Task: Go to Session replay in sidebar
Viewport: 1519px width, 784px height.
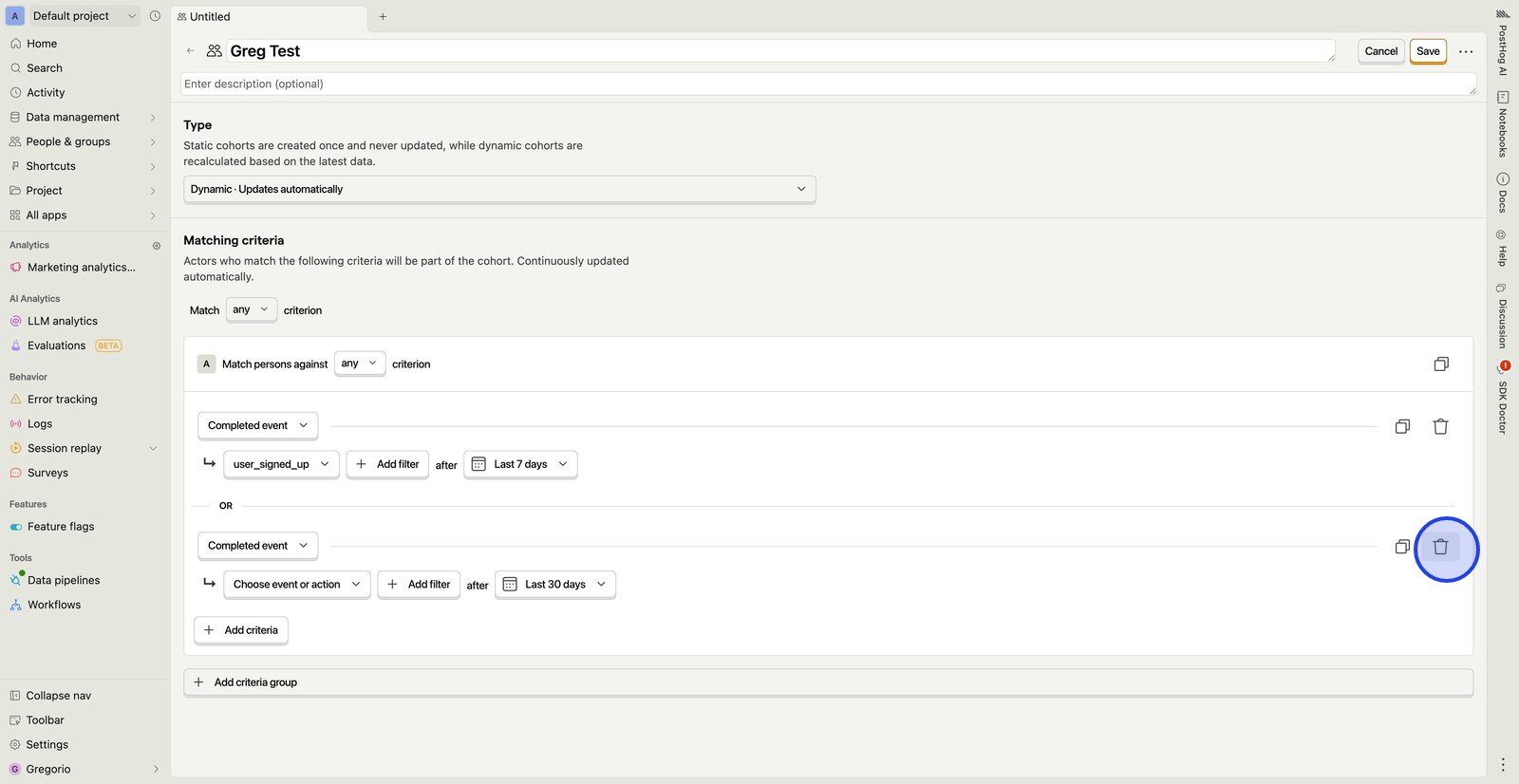Action: (65, 448)
